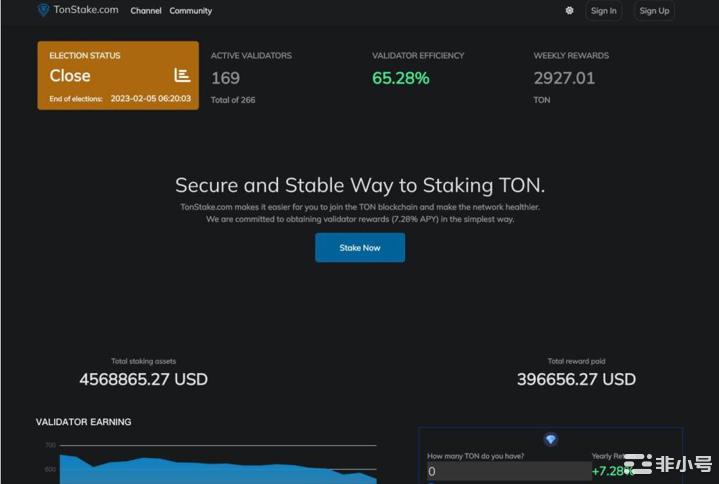Toggle the light/dark theme sun icon
719x484 pixels.
point(570,11)
